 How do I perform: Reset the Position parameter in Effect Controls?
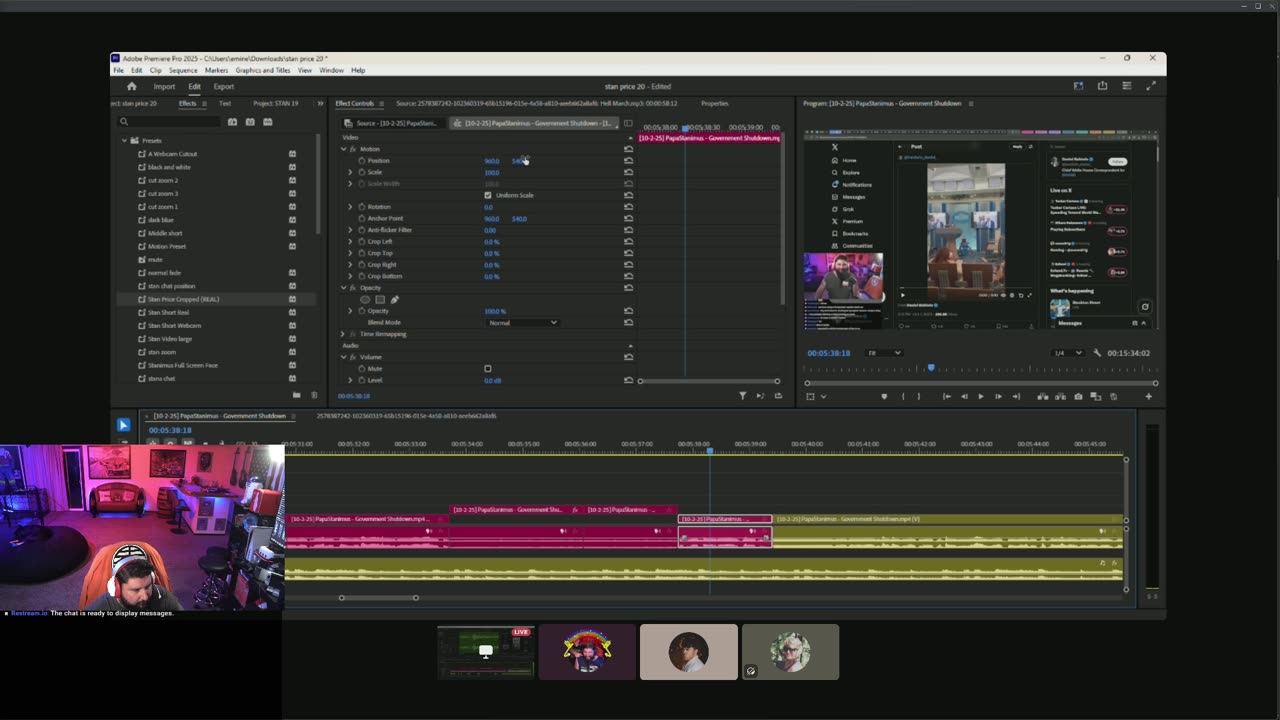tap(628, 161)
